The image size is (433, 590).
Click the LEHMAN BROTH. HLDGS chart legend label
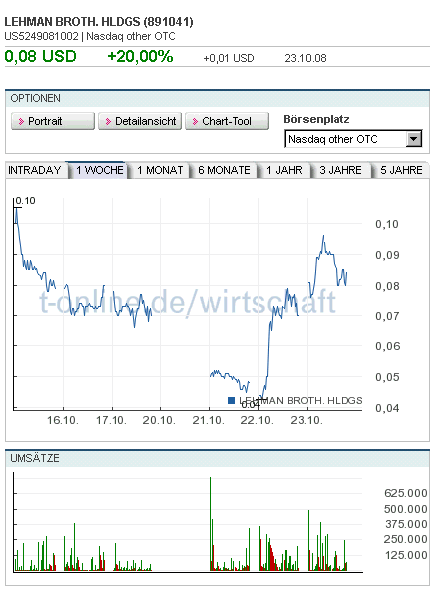301,400
